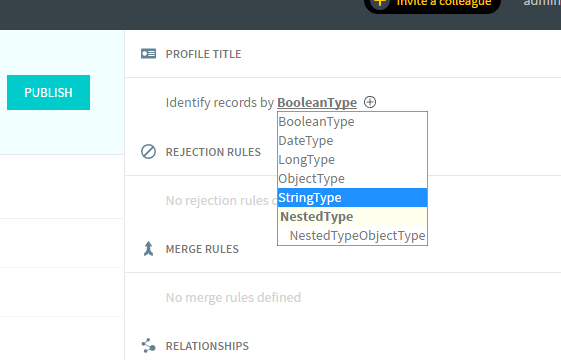Choose DateType in the dropdown list
This screenshot has height=360, width=561.
pos(352,141)
